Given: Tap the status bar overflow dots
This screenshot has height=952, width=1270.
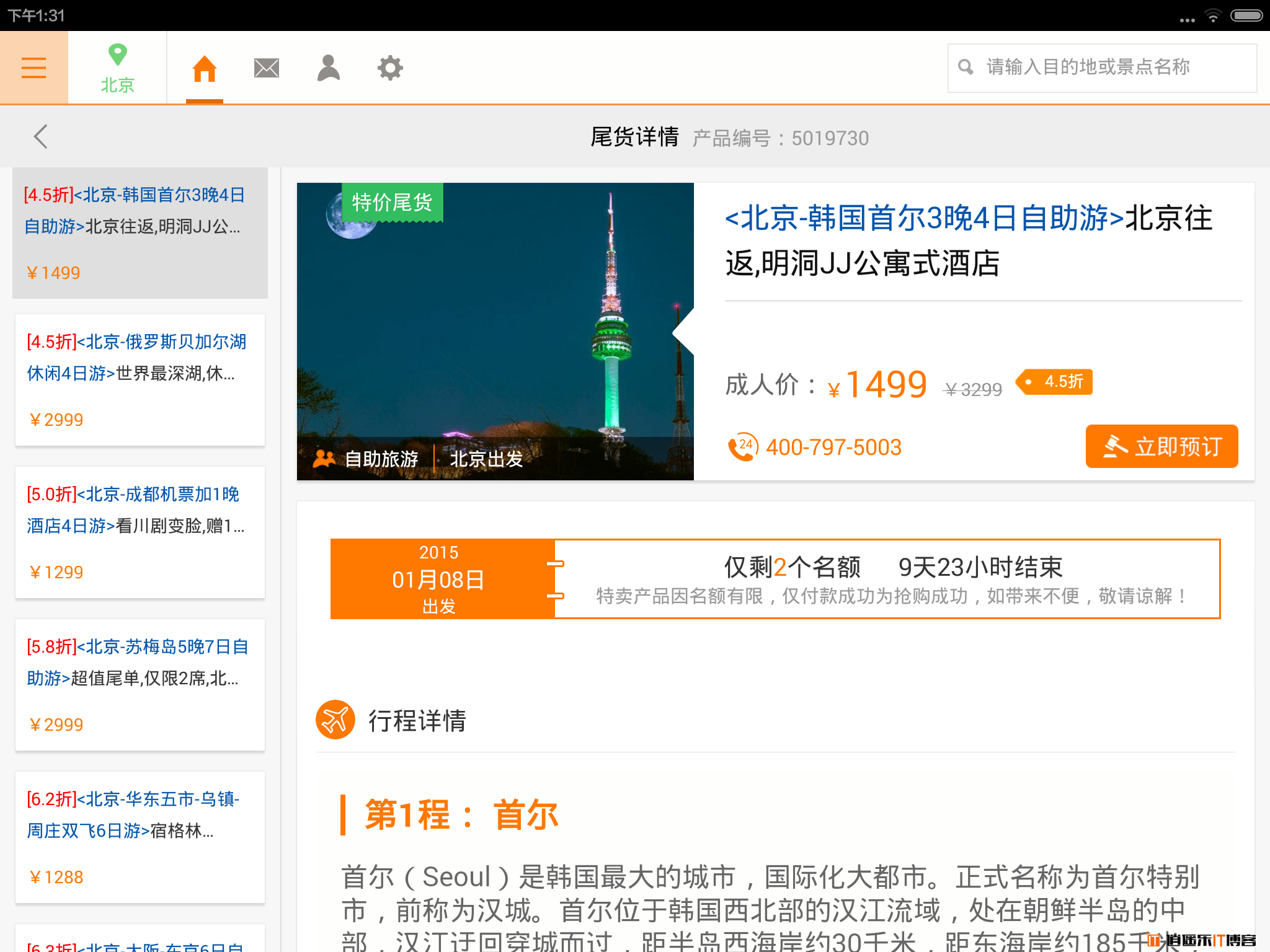Looking at the screenshot, I should pyautogui.click(x=1187, y=20).
